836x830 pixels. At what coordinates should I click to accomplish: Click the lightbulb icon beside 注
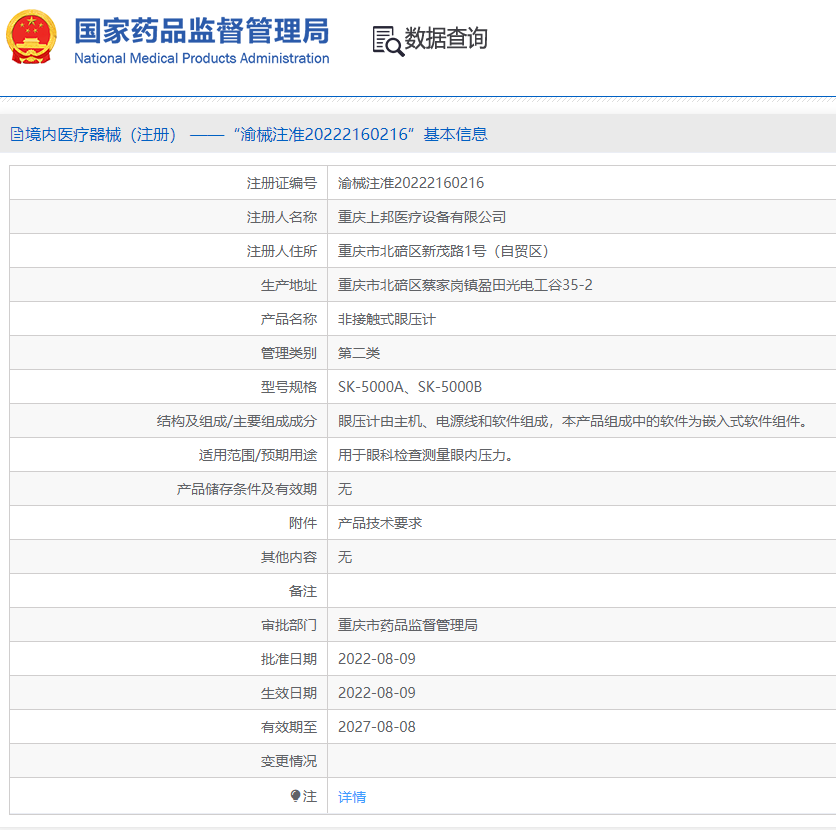click(295, 796)
